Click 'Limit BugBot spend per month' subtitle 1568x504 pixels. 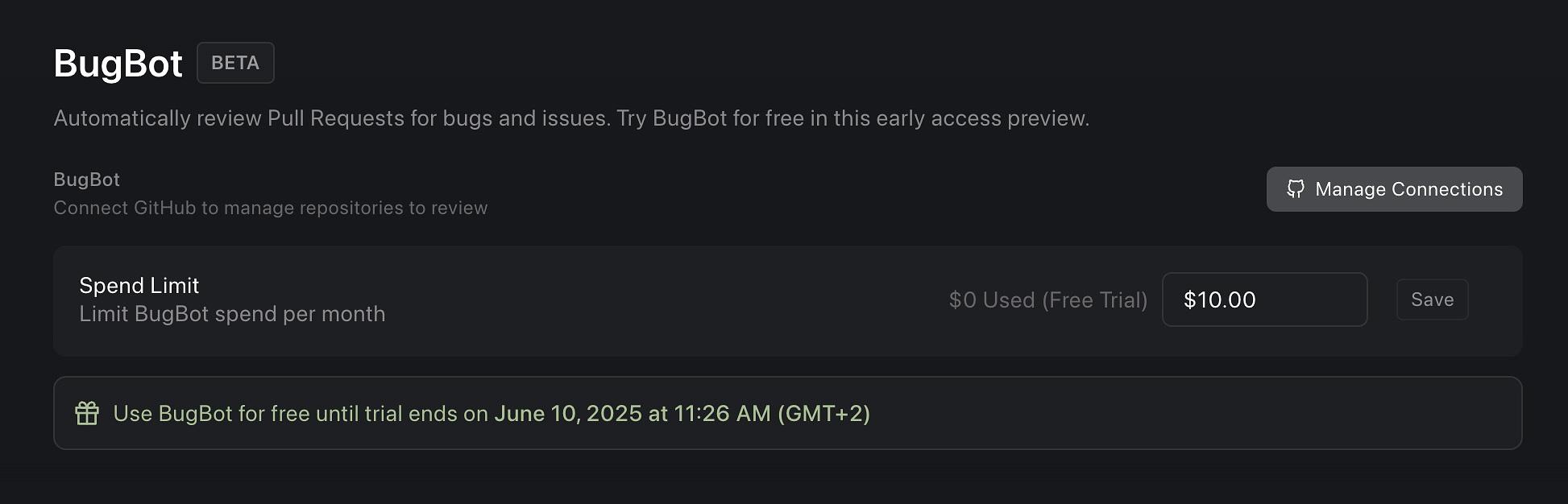pyautogui.click(x=232, y=314)
